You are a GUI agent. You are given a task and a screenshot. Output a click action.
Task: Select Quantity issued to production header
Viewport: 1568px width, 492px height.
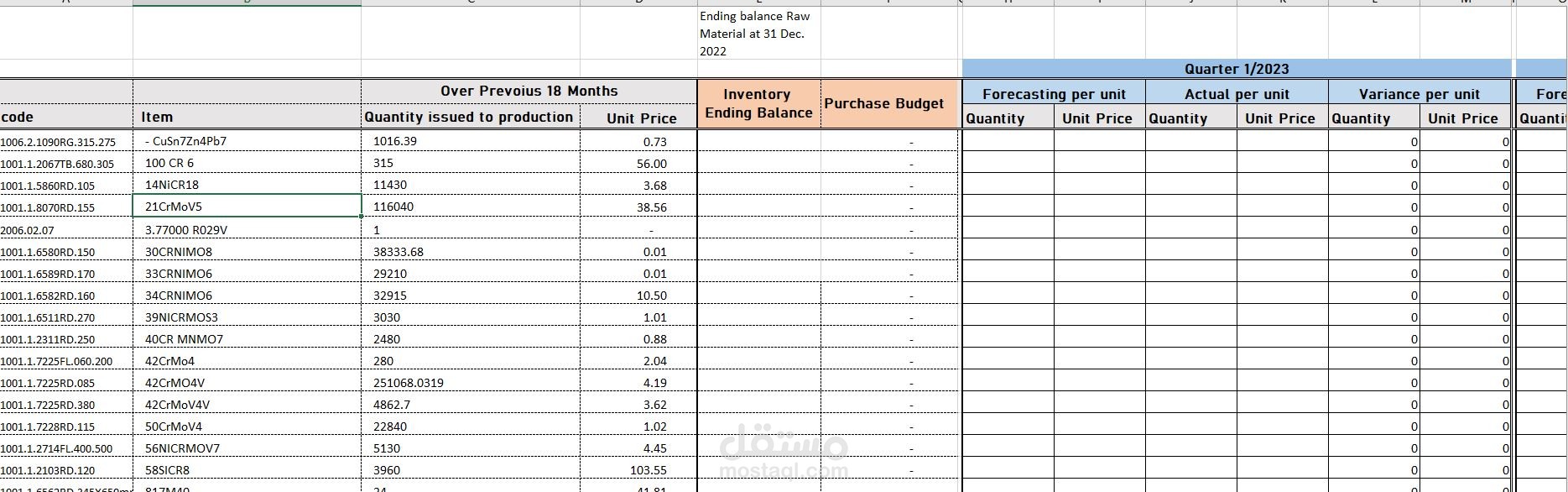[471, 117]
